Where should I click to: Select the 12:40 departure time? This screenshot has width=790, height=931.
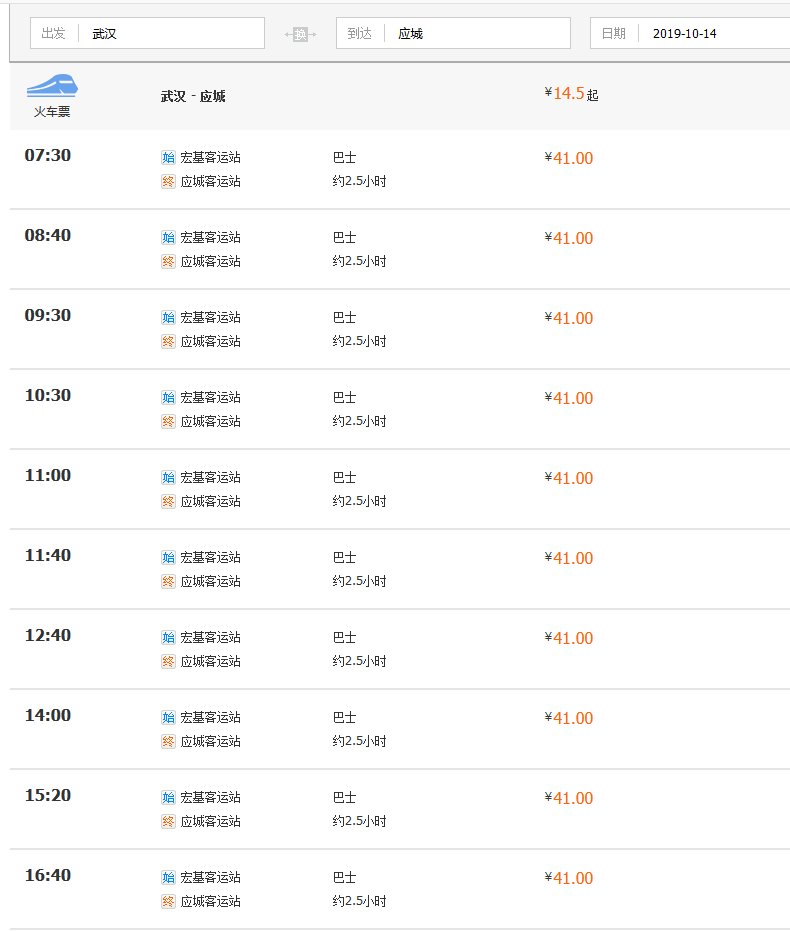coord(47,635)
